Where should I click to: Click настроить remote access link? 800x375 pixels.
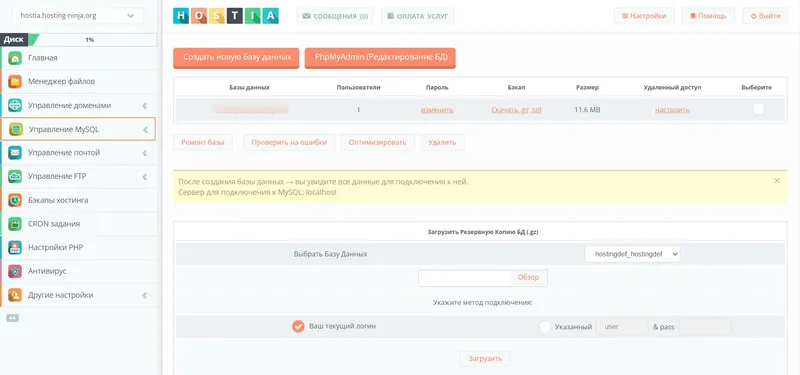click(672, 110)
